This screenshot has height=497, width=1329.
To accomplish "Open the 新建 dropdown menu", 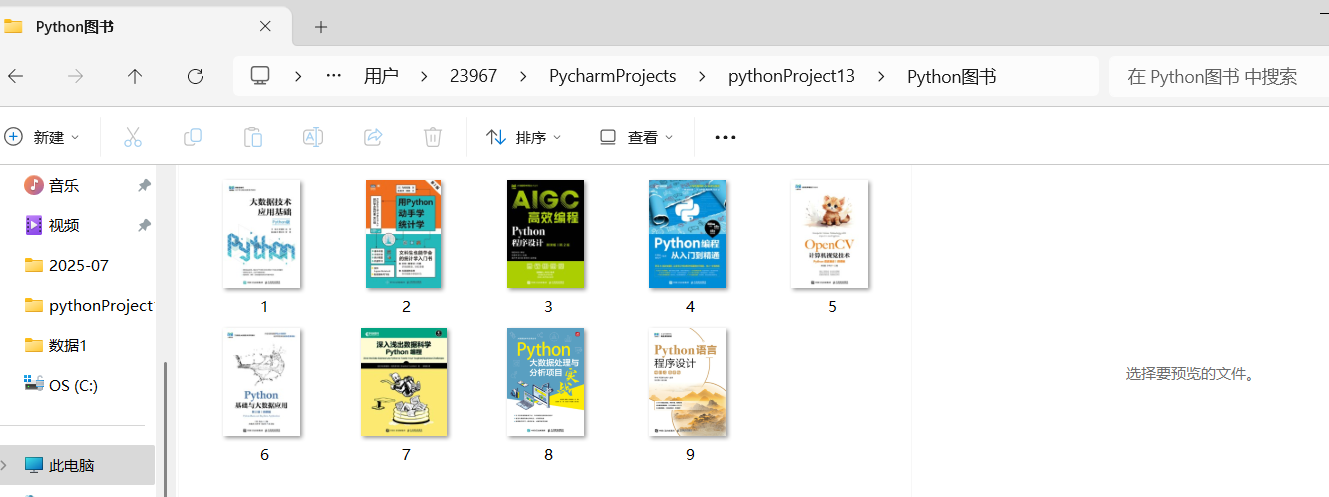I will click(x=43, y=138).
